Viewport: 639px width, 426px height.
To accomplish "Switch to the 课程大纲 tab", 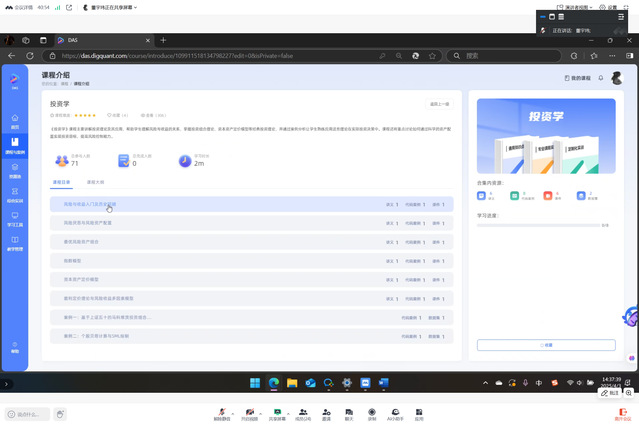I will pyautogui.click(x=96, y=182).
